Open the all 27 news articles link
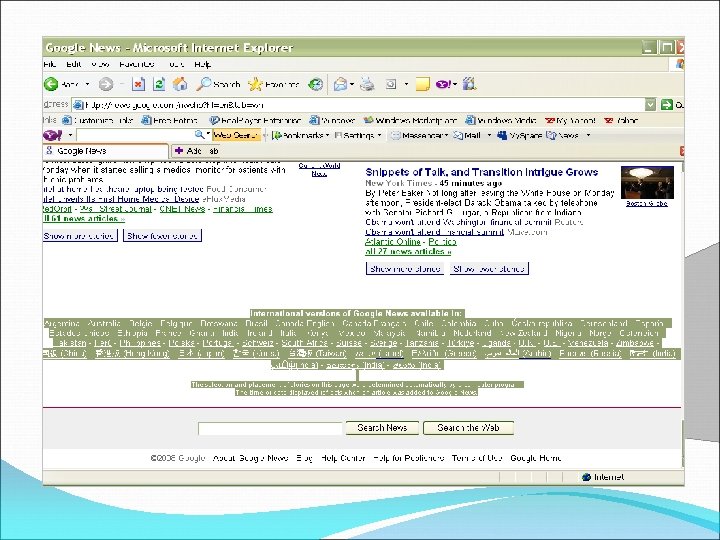The width and height of the screenshot is (720, 540). (408, 252)
